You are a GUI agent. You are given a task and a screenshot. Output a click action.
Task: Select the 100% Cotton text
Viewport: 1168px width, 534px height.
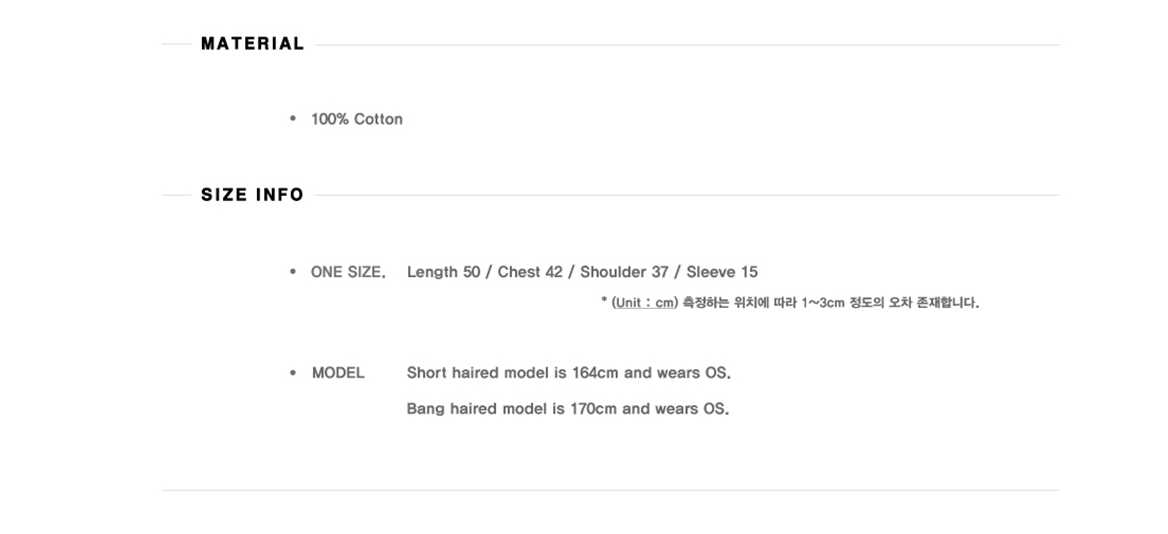click(357, 119)
